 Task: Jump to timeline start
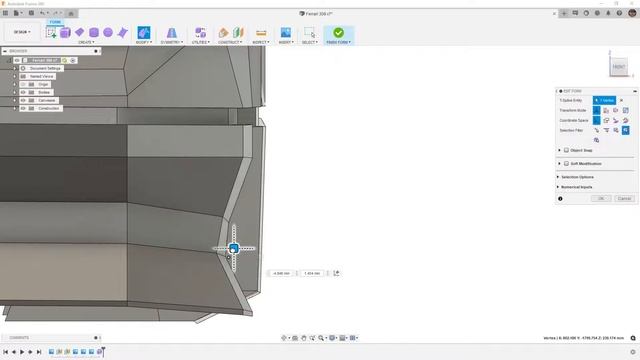[x=5, y=352]
